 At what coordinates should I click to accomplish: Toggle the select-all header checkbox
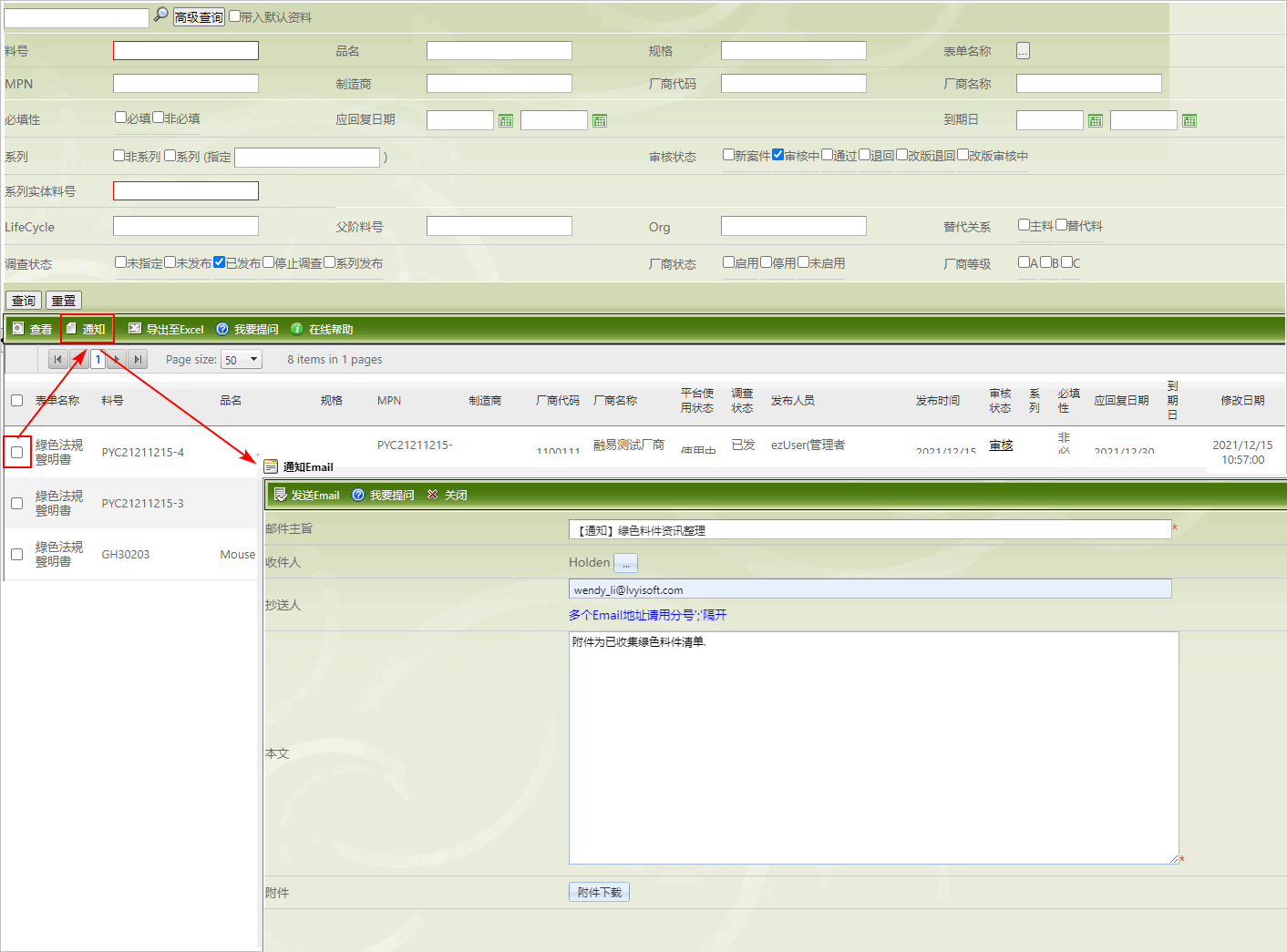click(x=16, y=400)
